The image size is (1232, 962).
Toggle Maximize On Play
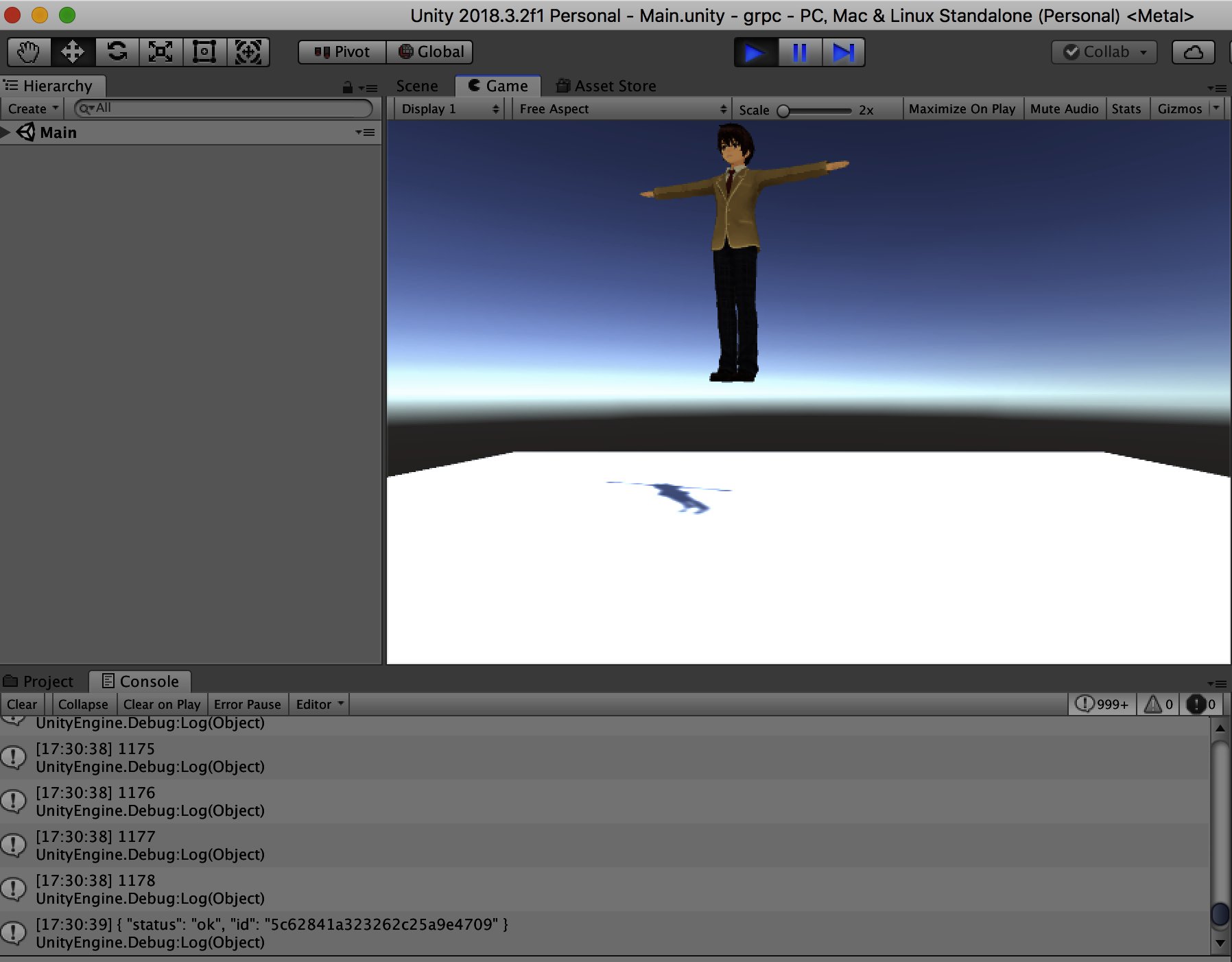(962, 108)
